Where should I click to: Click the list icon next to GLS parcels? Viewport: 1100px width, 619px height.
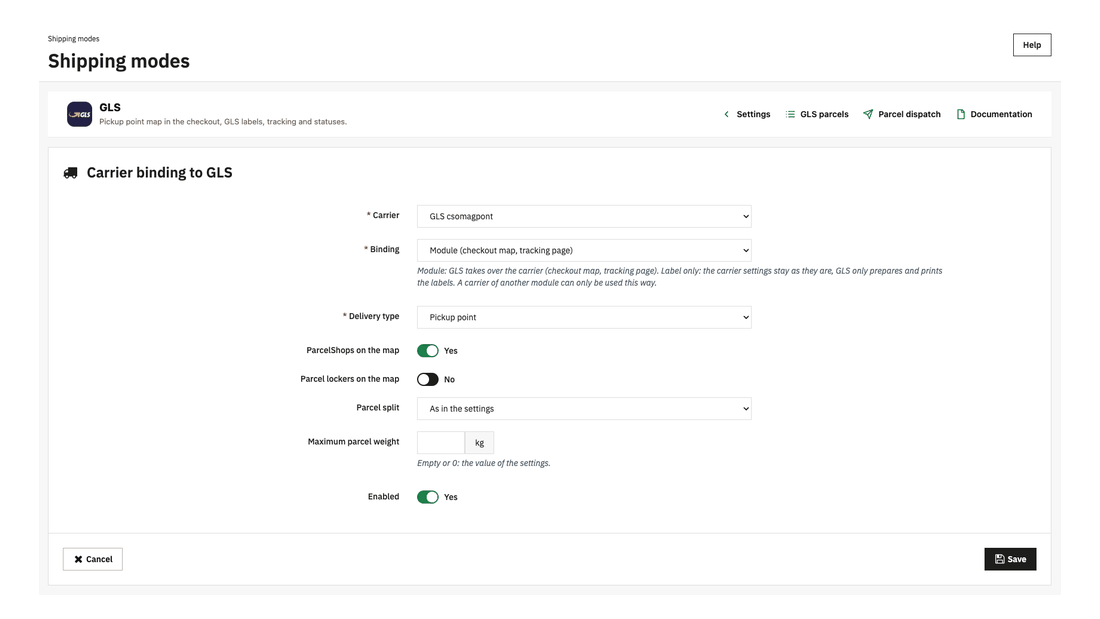790,114
